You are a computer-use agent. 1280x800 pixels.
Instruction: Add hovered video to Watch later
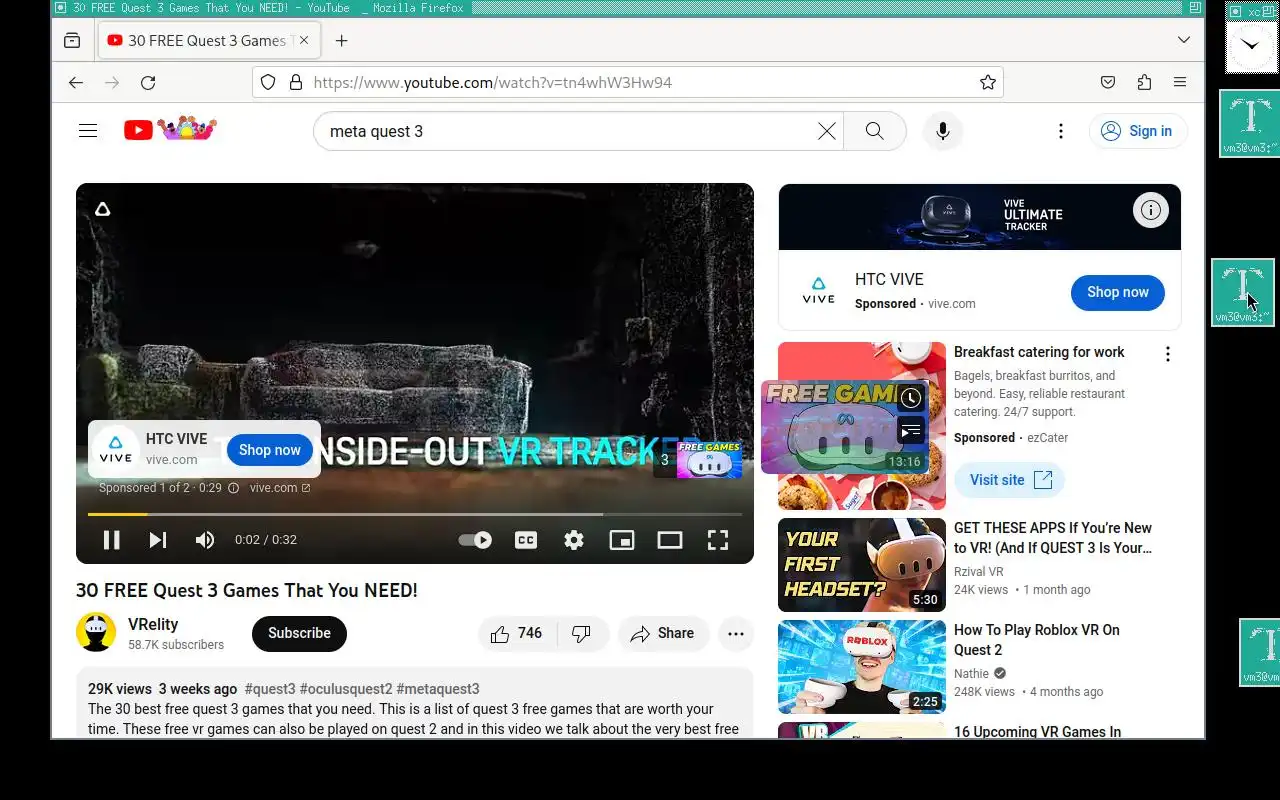[x=910, y=398]
